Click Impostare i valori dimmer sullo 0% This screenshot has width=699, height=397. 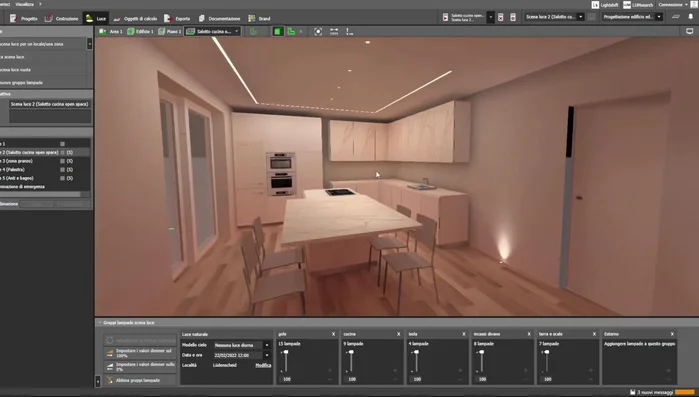[x=140, y=367]
